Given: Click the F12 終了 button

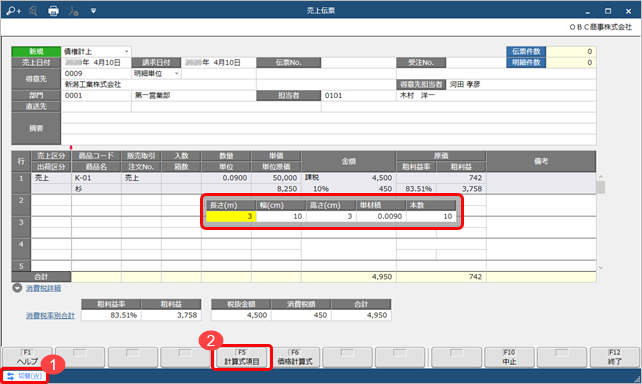Looking at the screenshot, I should pos(615,357).
